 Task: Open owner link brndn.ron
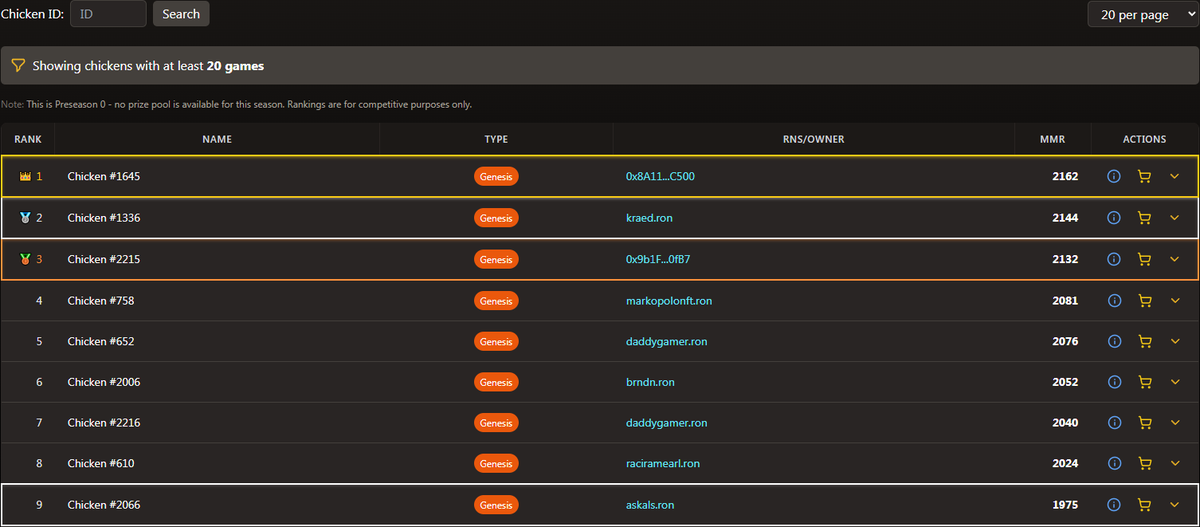(x=650, y=382)
